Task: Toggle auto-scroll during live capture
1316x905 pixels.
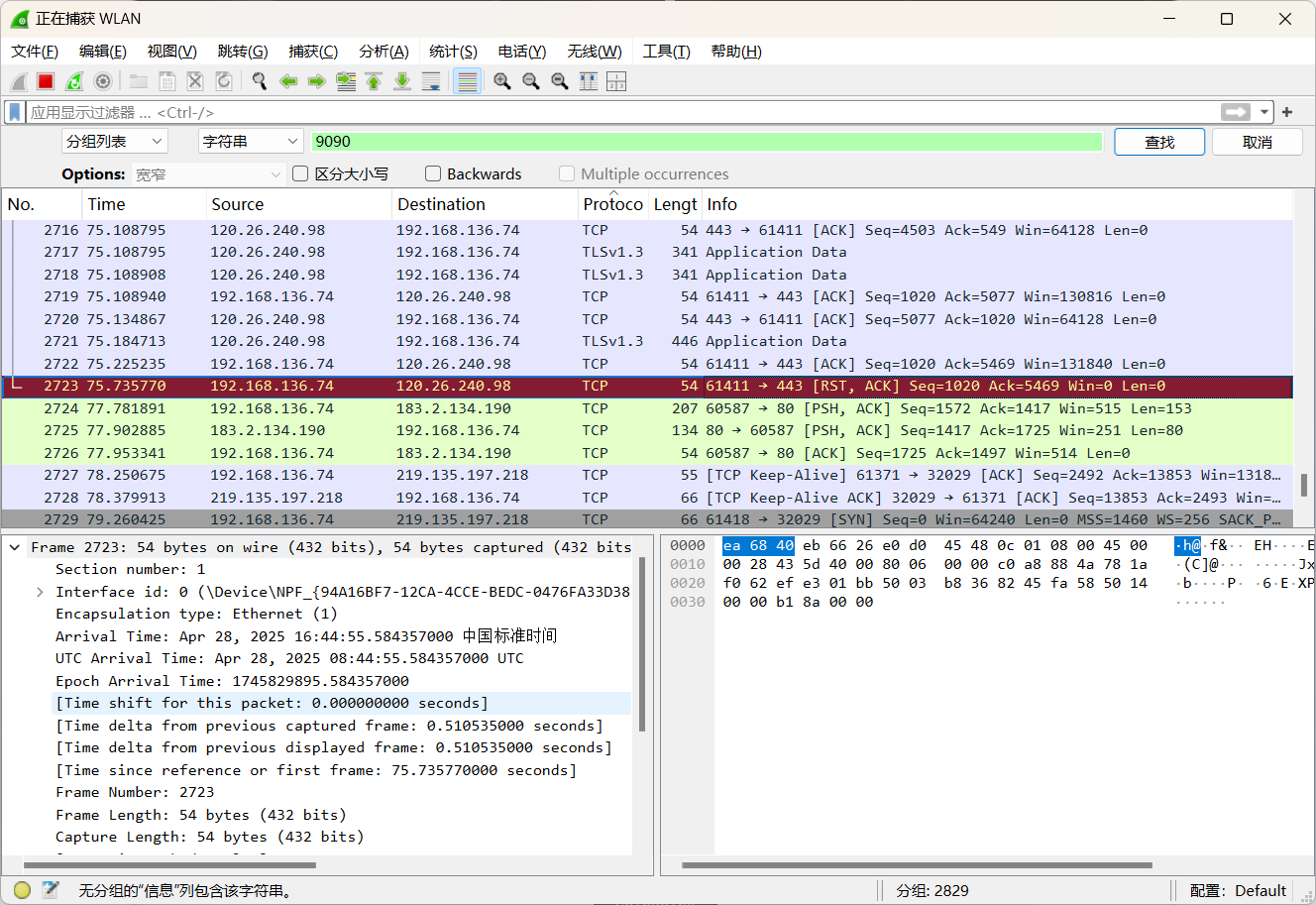Action: (431, 81)
